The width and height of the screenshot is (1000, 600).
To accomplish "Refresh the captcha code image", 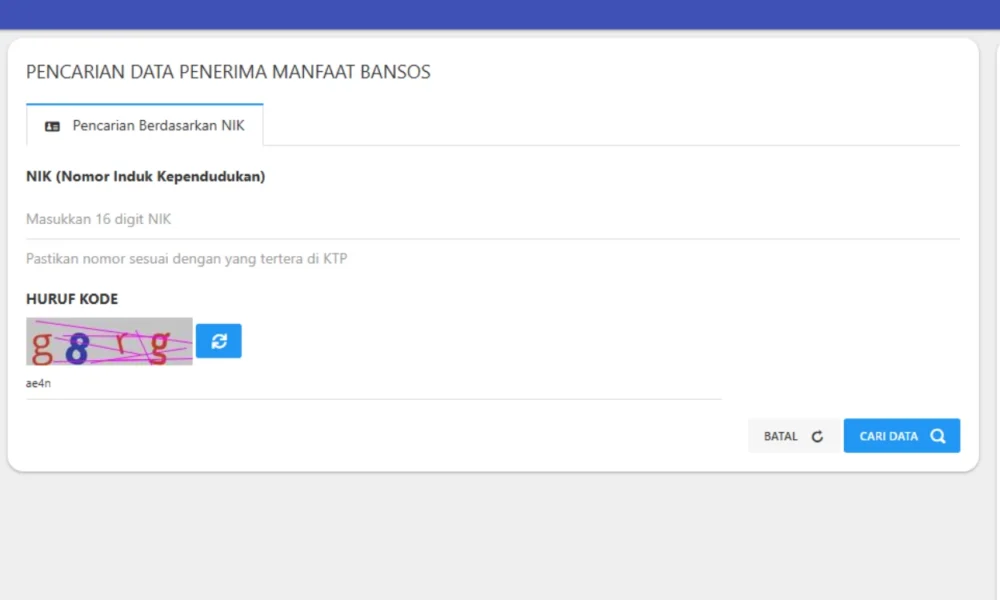I will click(x=218, y=341).
